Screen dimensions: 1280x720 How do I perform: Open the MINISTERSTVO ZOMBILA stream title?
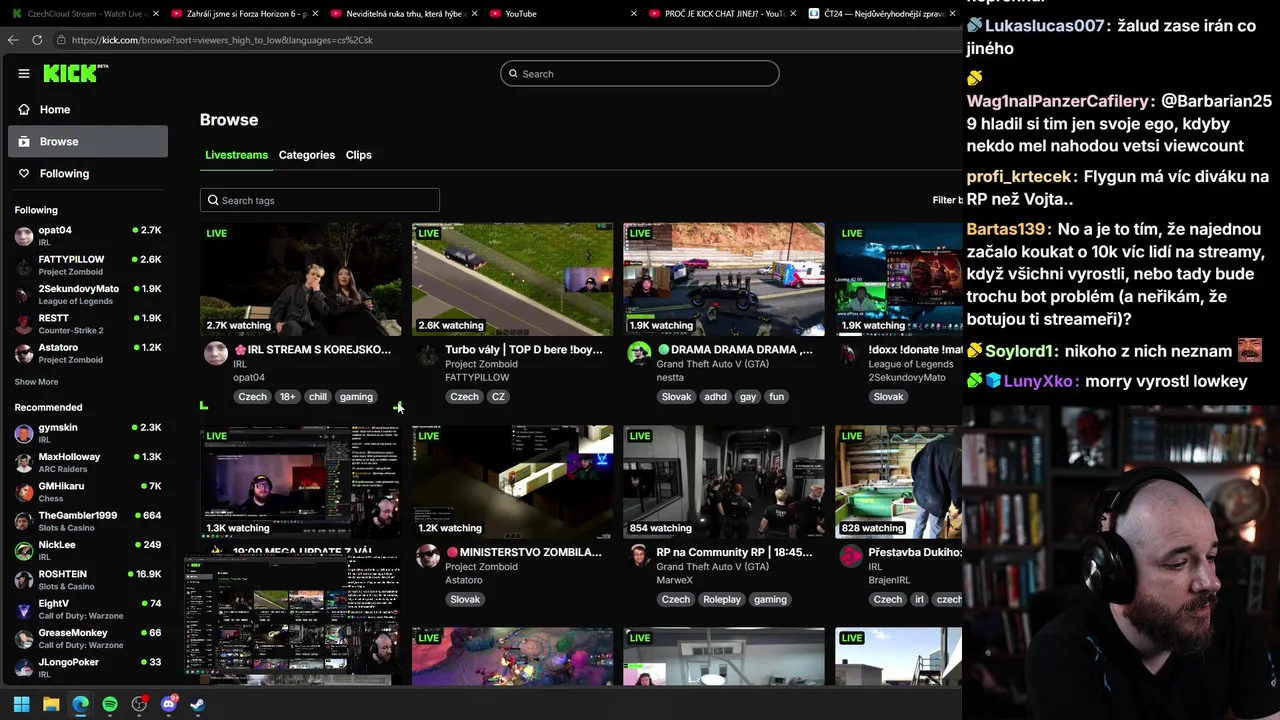523,552
